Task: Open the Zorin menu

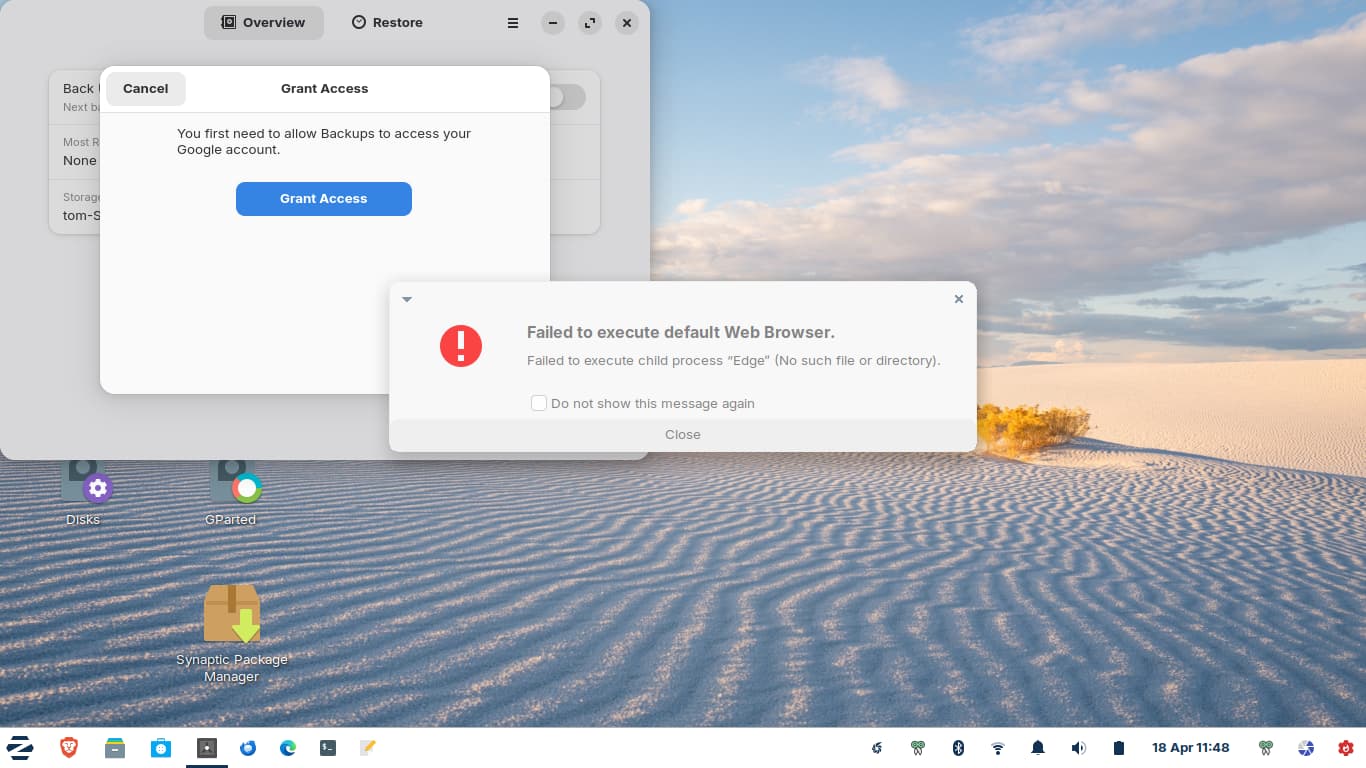Action: point(20,747)
